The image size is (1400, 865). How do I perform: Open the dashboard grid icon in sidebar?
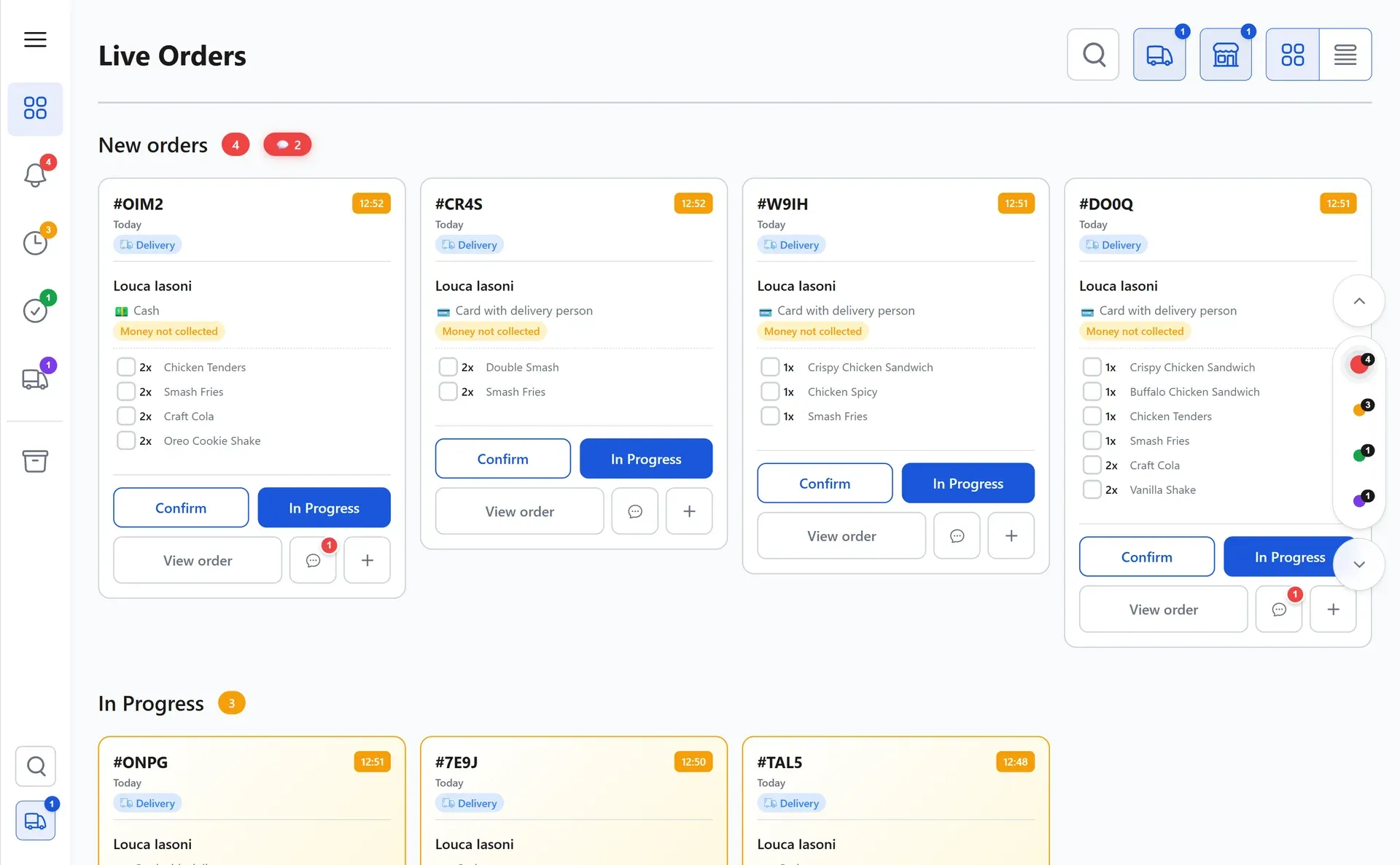pos(35,109)
